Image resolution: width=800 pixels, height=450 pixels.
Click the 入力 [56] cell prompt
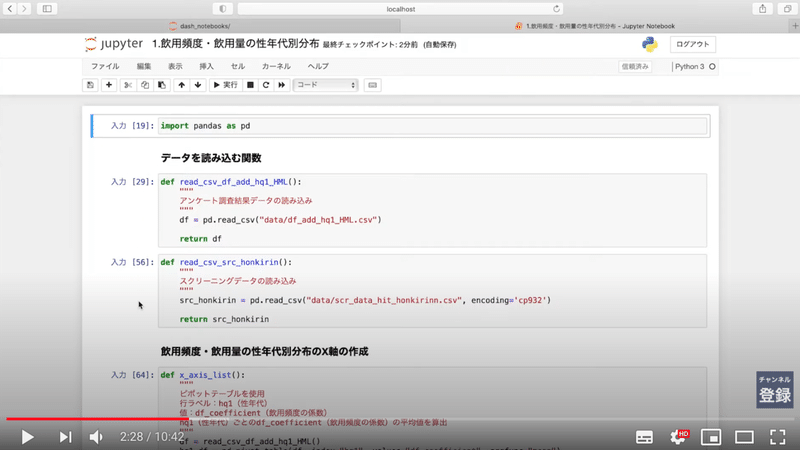click(132, 262)
